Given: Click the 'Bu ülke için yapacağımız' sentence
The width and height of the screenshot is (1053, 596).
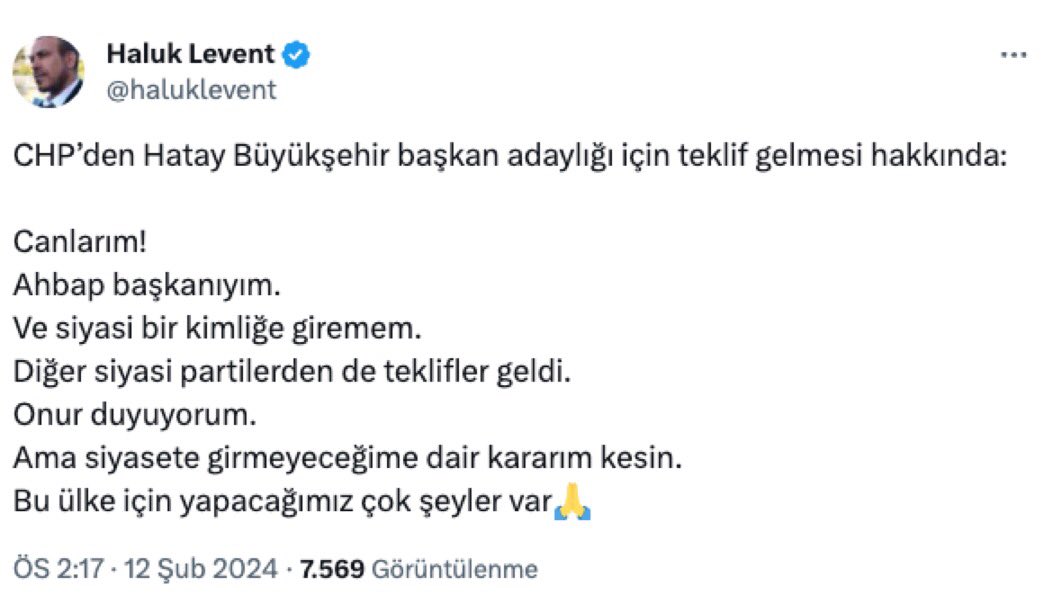Looking at the screenshot, I should click(x=283, y=502).
